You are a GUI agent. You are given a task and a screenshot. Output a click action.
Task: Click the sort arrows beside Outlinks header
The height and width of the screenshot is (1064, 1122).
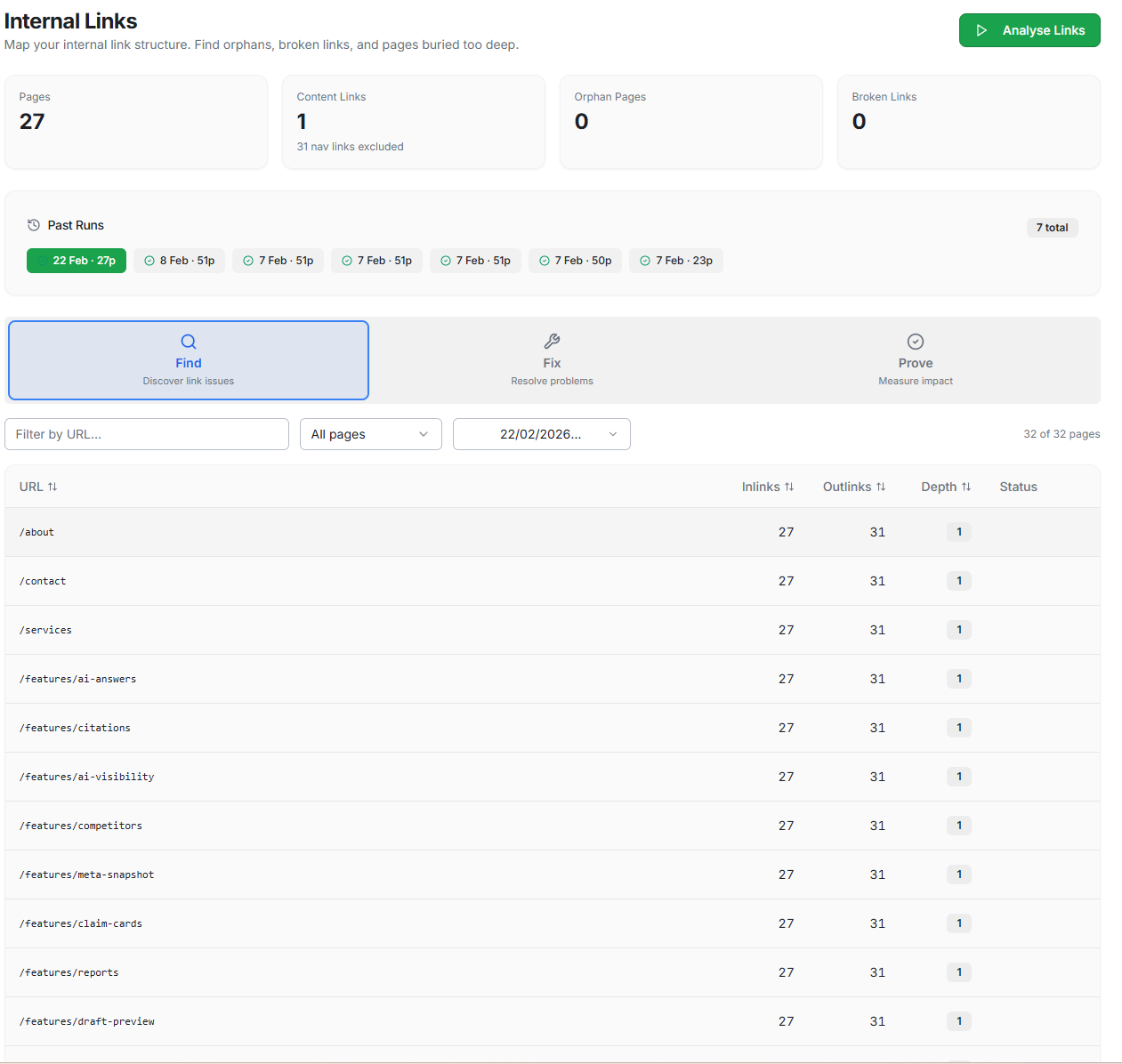882,487
